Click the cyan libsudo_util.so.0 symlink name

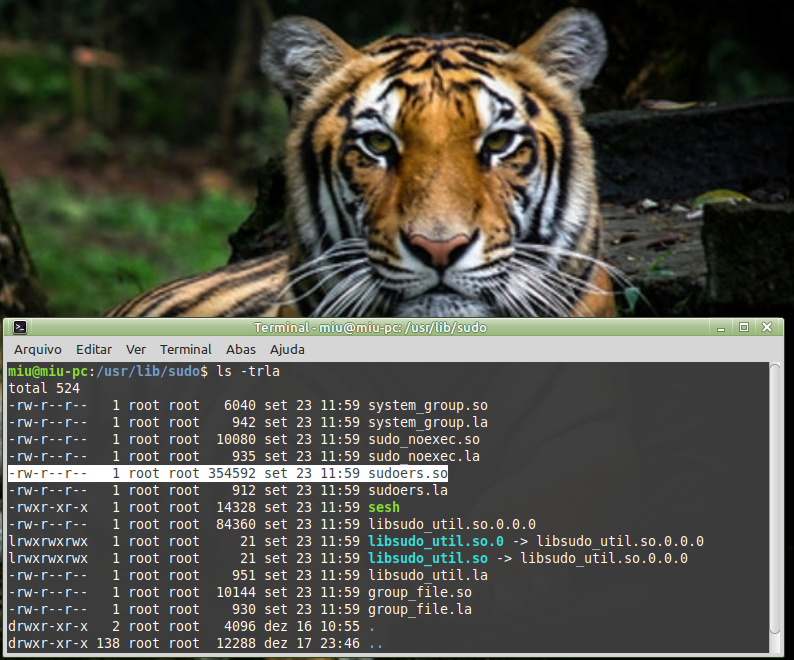[436, 541]
